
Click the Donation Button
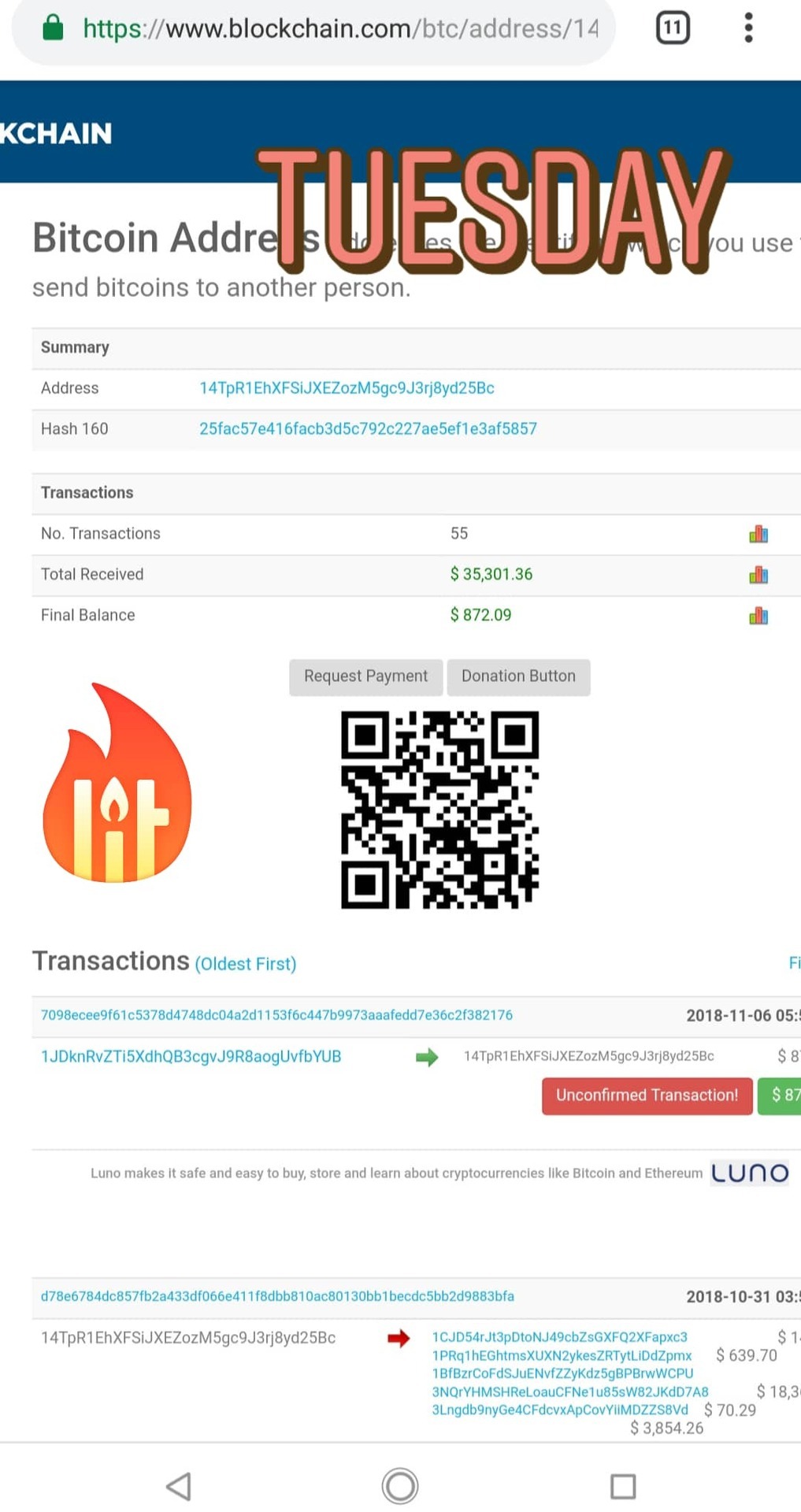518,676
